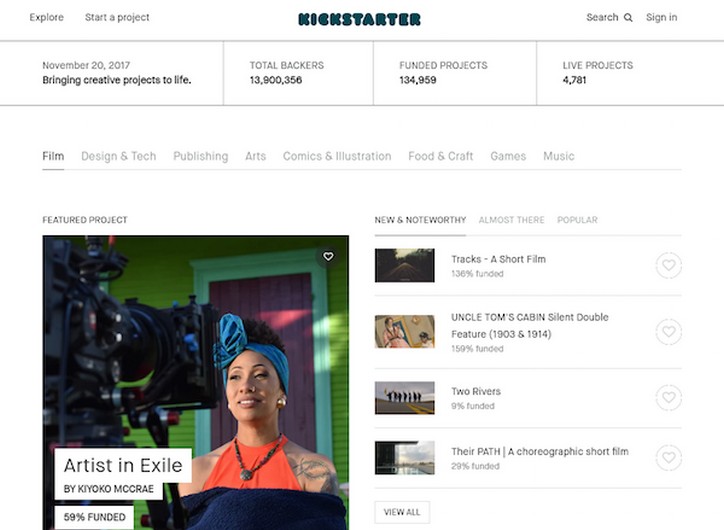Image resolution: width=724 pixels, height=530 pixels.
Task: Open the Explore menu
Action: click(x=47, y=18)
